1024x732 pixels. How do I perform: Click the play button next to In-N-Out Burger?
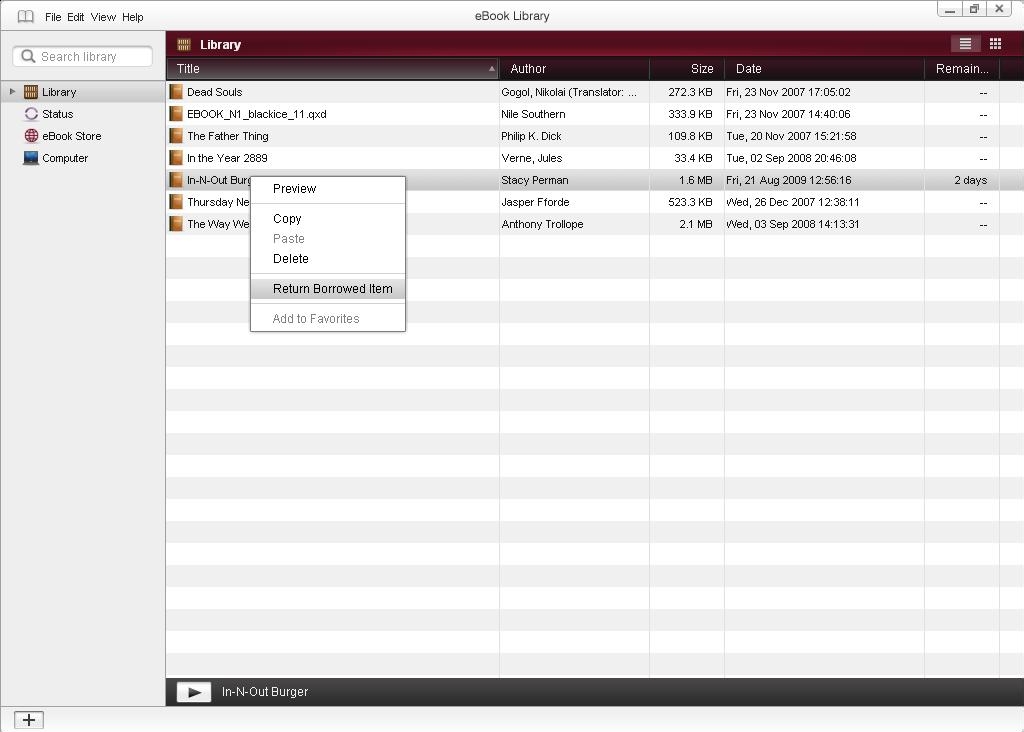(194, 692)
